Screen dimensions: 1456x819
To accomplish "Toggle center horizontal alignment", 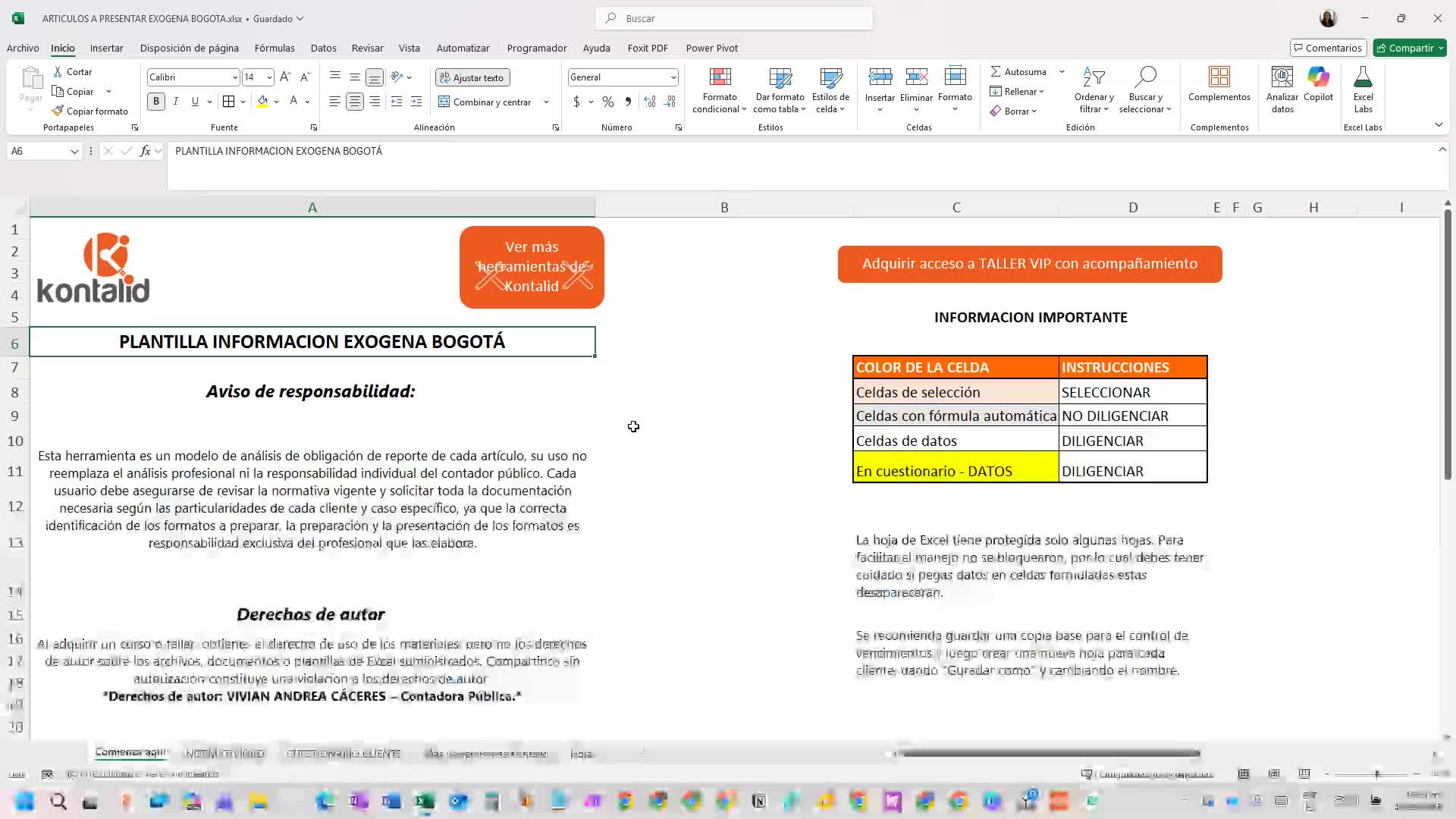I will (355, 102).
